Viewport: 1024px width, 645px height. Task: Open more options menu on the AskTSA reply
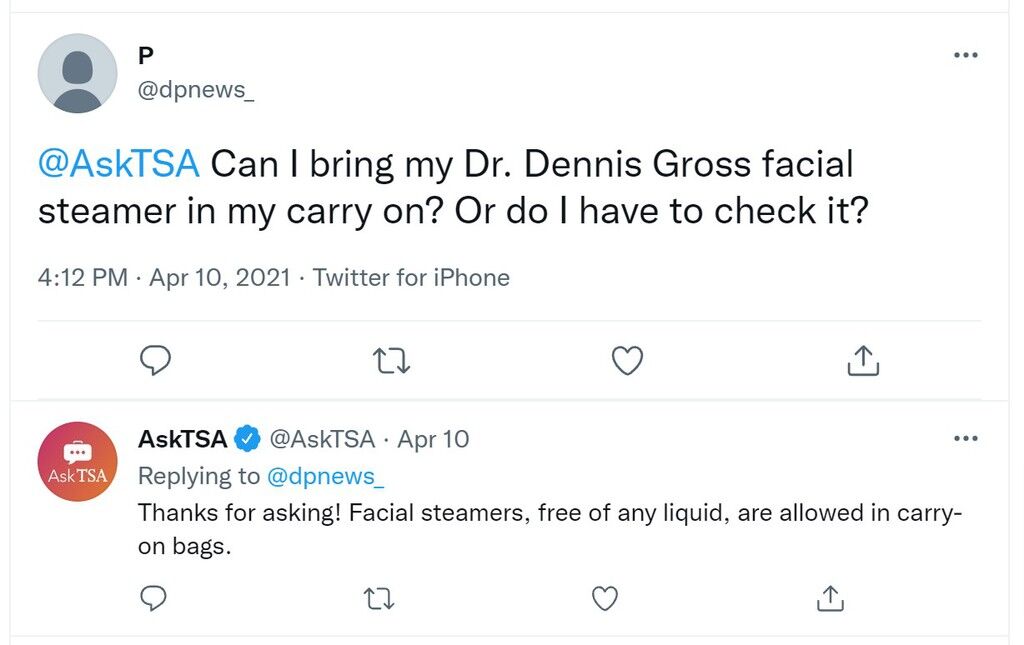pyautogui.click(x=966, y=438)
